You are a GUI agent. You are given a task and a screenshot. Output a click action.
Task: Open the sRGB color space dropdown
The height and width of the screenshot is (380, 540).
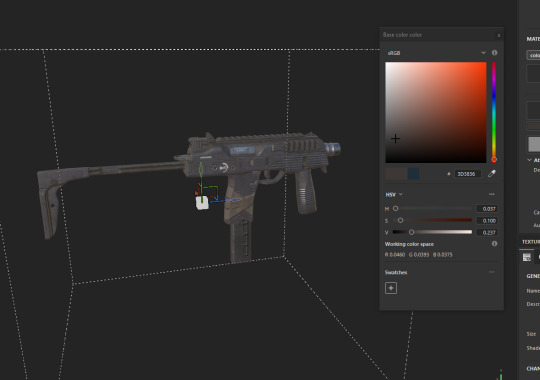coord(437,53)
